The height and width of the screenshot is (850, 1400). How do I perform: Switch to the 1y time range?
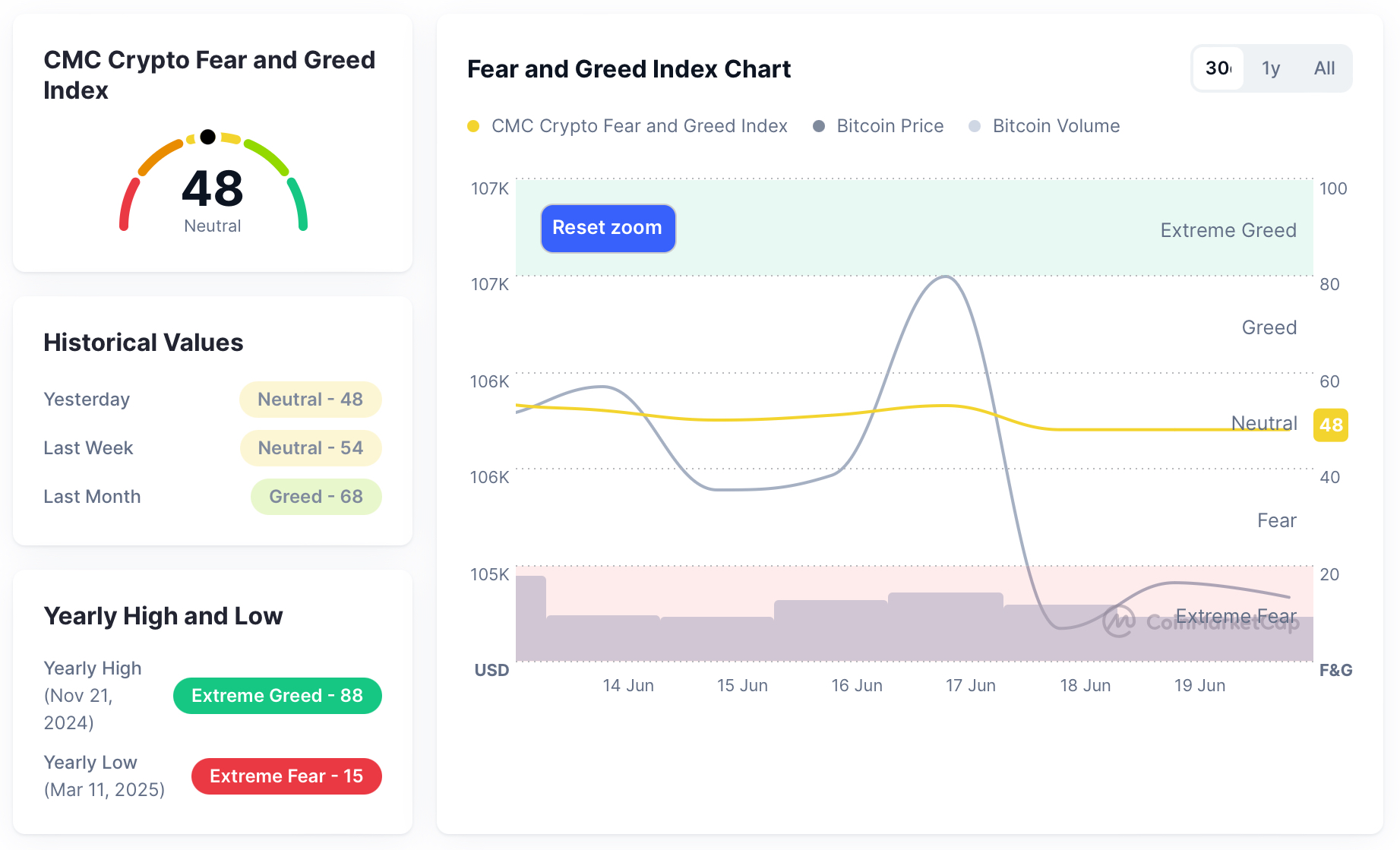tap(1271, 68)
